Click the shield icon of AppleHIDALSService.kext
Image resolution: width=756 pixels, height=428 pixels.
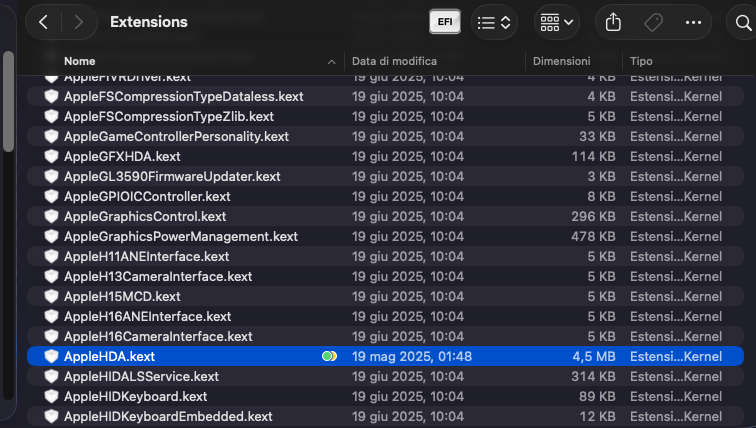point(51,376)
